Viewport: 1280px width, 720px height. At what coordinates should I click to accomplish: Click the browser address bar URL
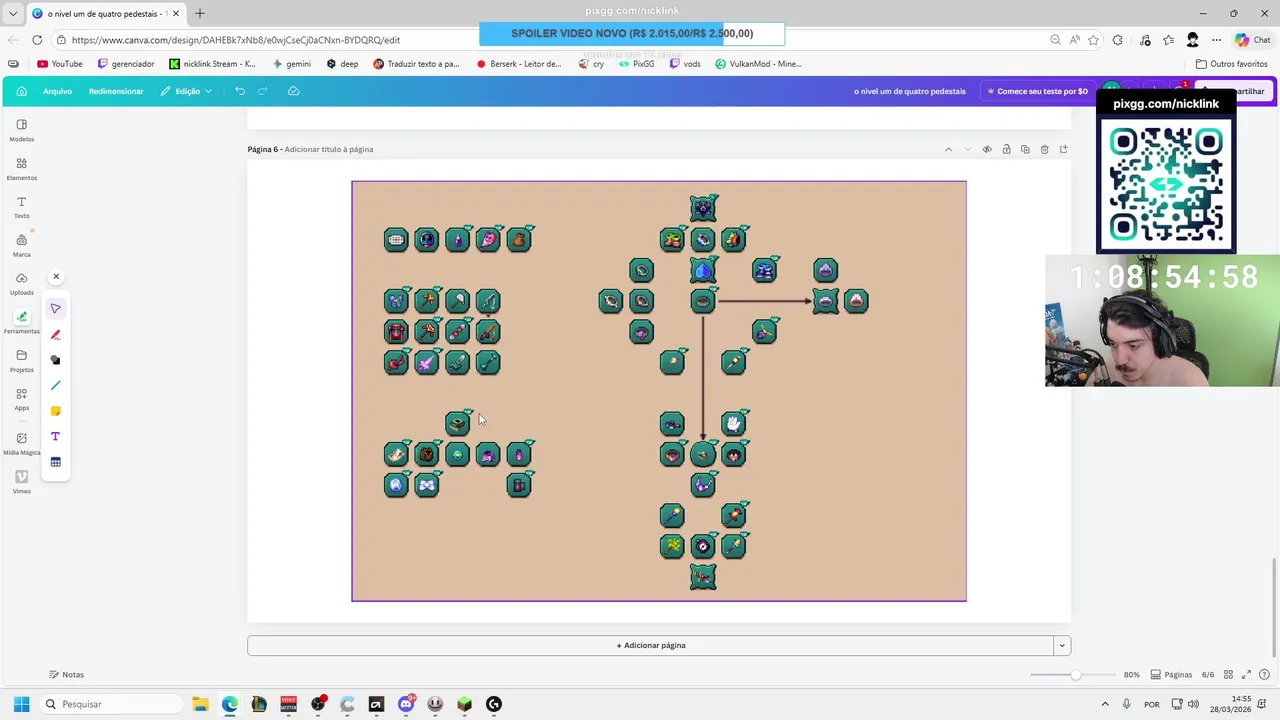pyautogui.click(x=236, y=40)
